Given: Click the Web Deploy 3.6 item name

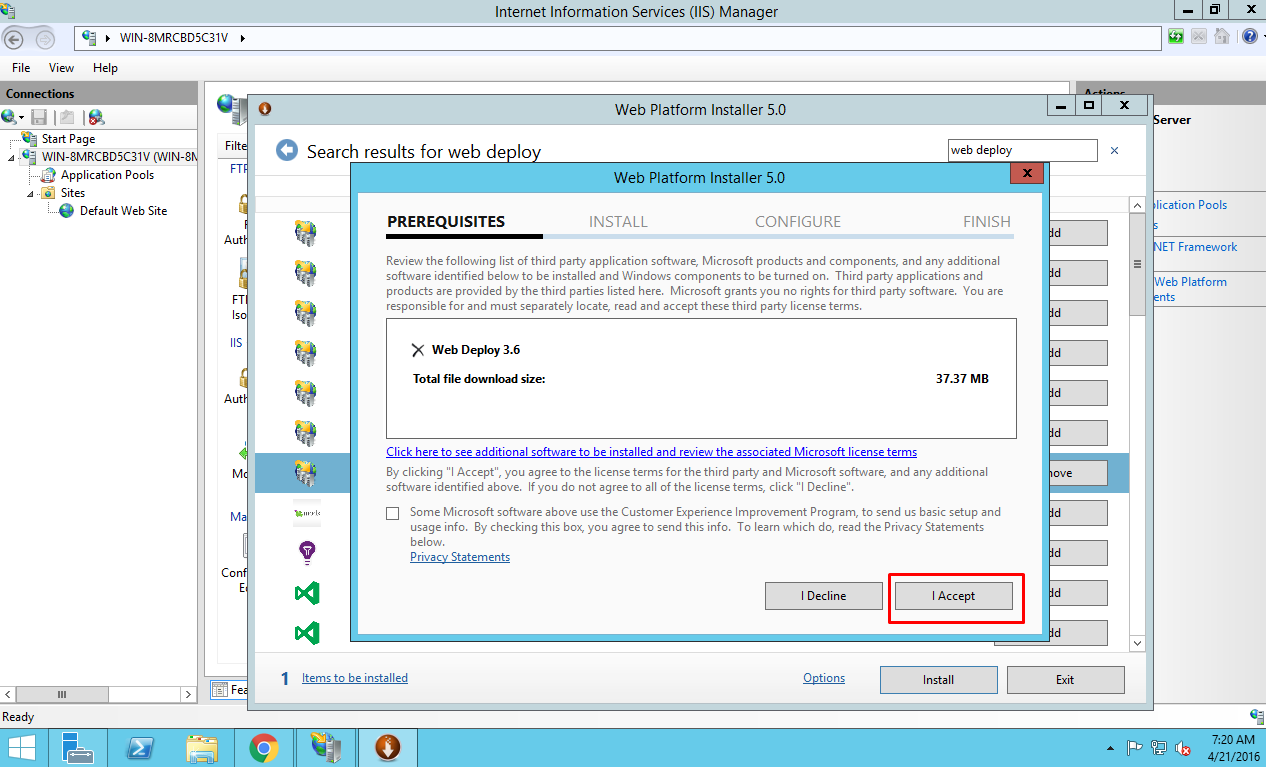Looking at the screenshot, I should 476,350.
